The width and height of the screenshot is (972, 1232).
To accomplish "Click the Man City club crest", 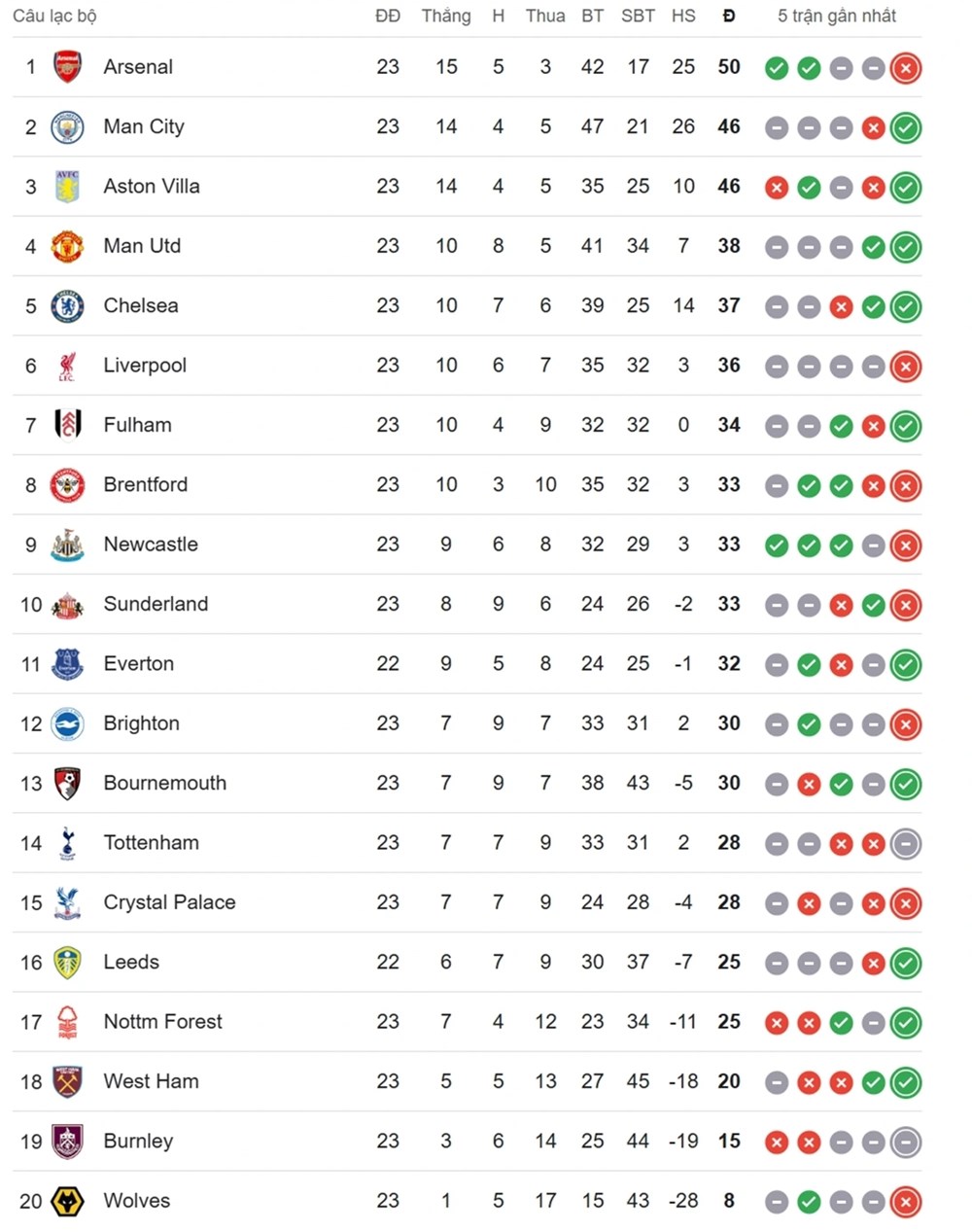I will click(x=67, y=126).
